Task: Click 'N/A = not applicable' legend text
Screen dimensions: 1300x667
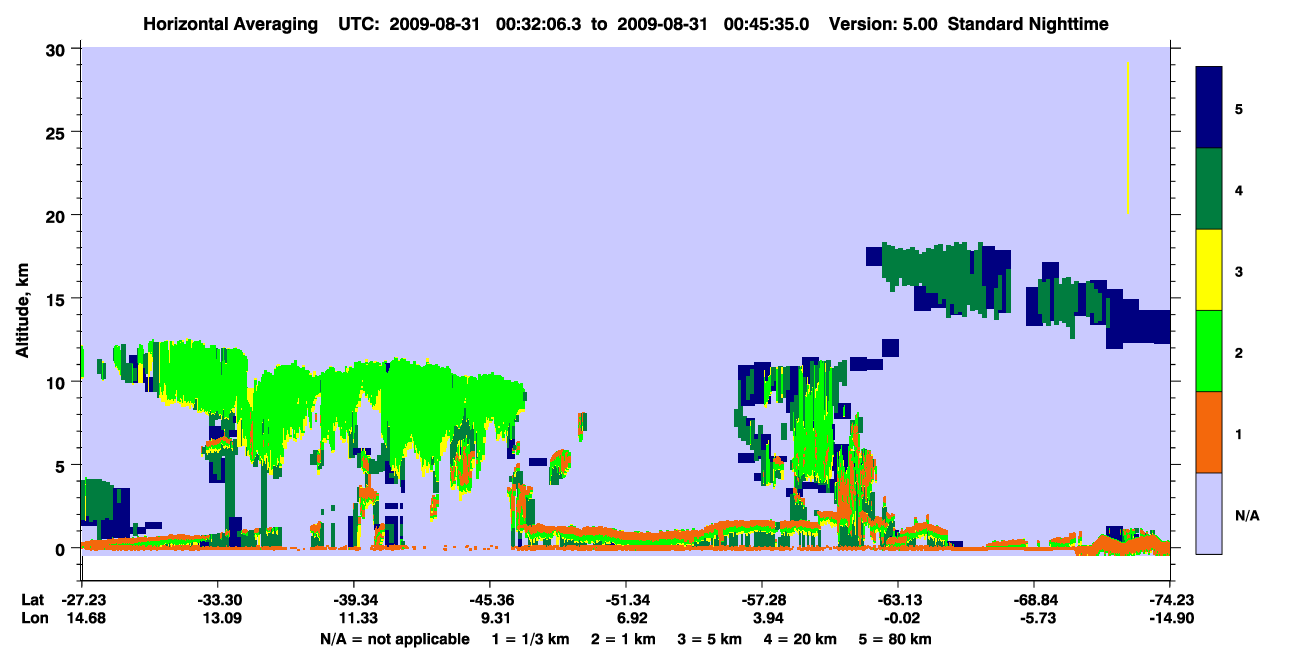Action: [394, 639]
